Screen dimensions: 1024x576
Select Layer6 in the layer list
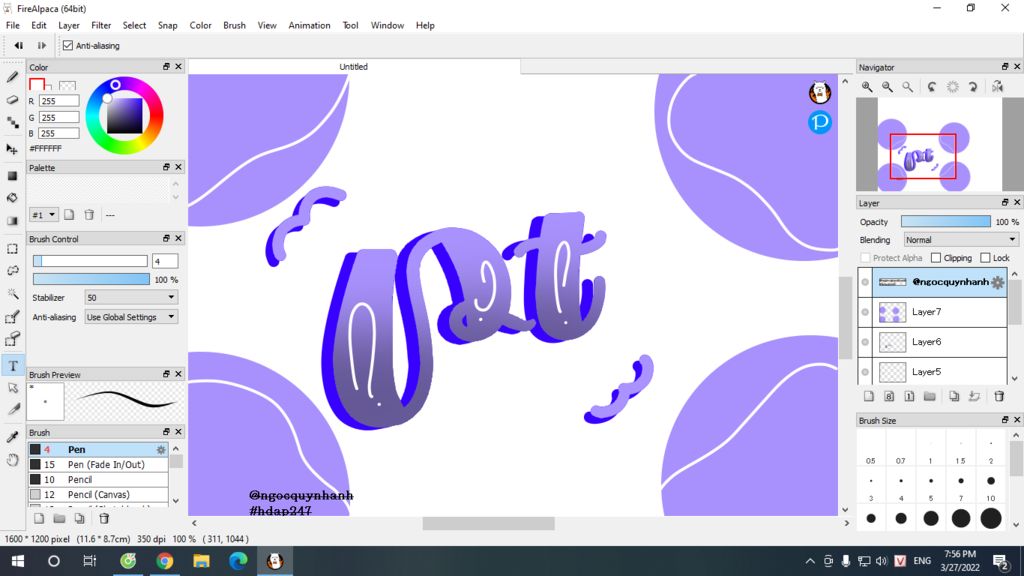tap(933, 342)
